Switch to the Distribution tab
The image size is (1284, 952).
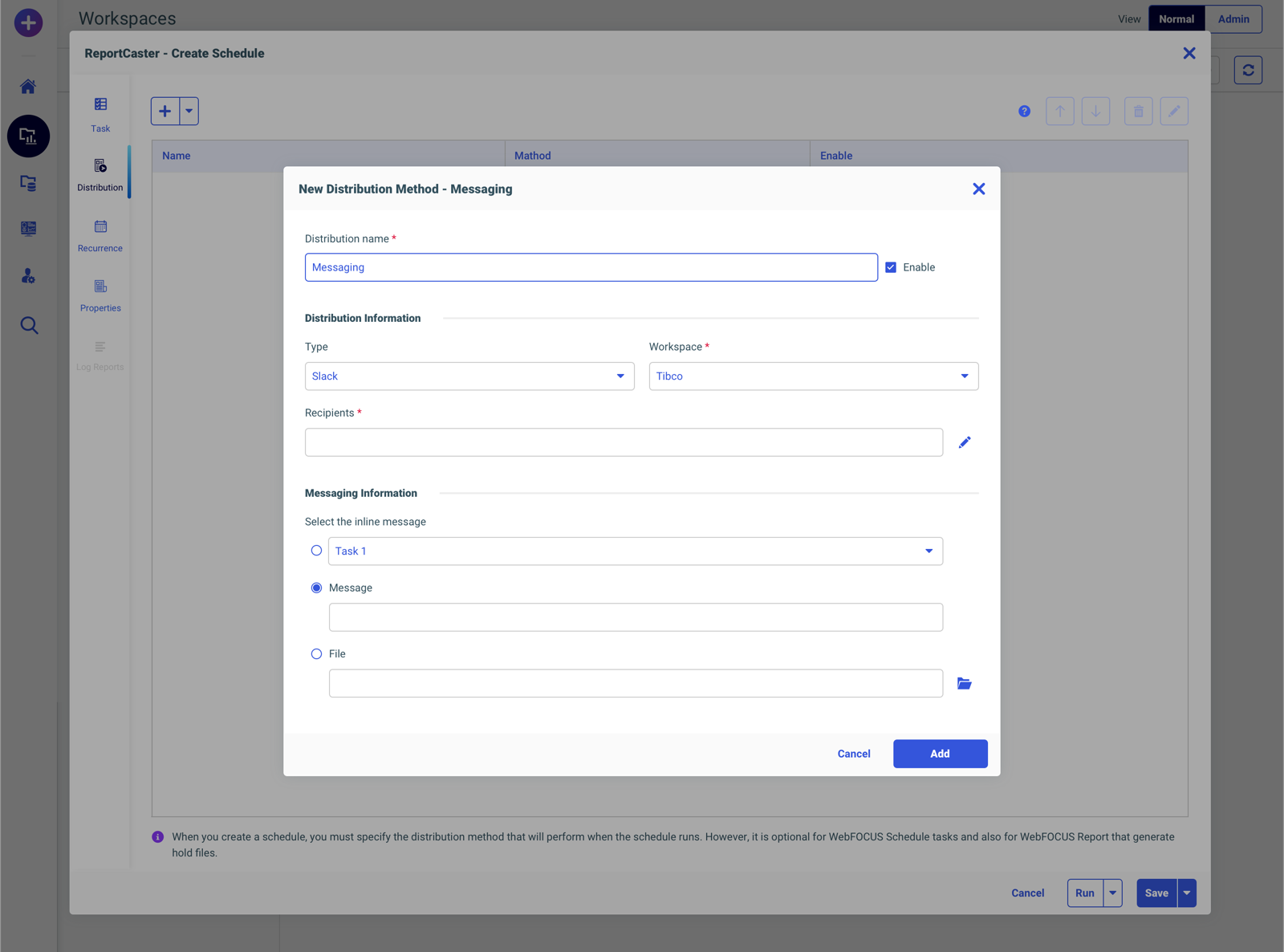[x=100, y=175]
